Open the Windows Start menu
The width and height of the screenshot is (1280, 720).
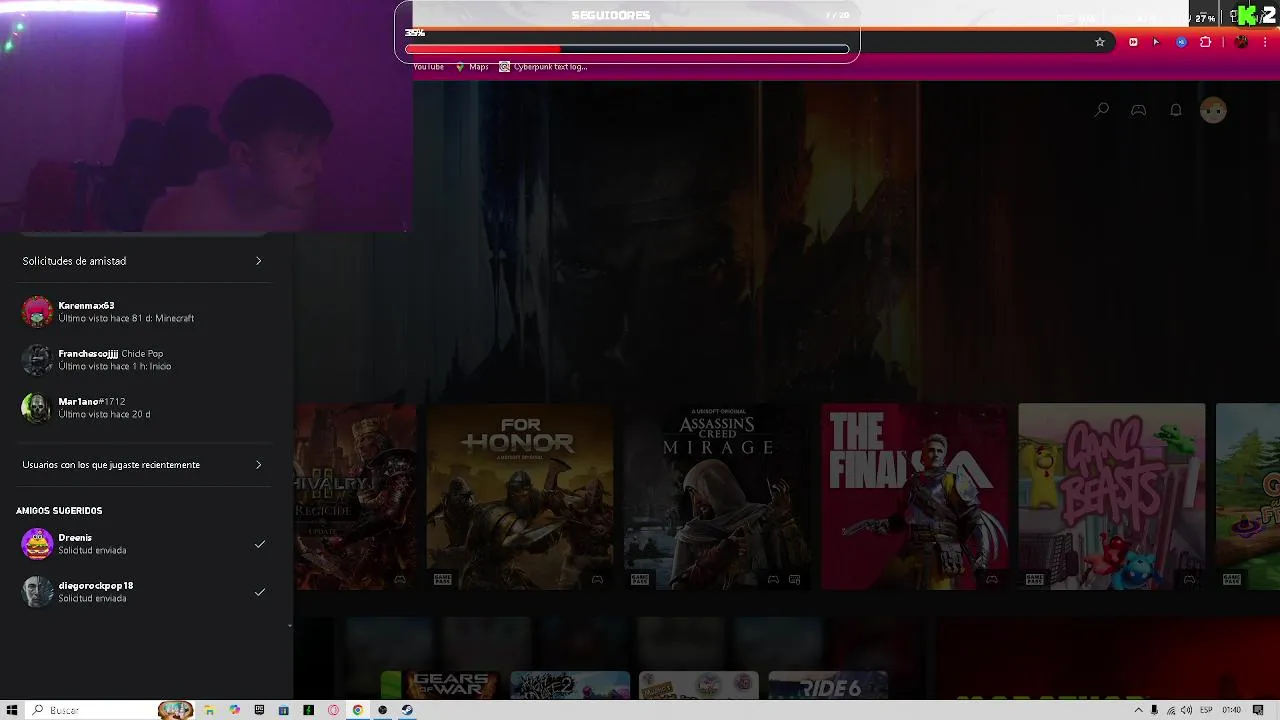[12, 710]
